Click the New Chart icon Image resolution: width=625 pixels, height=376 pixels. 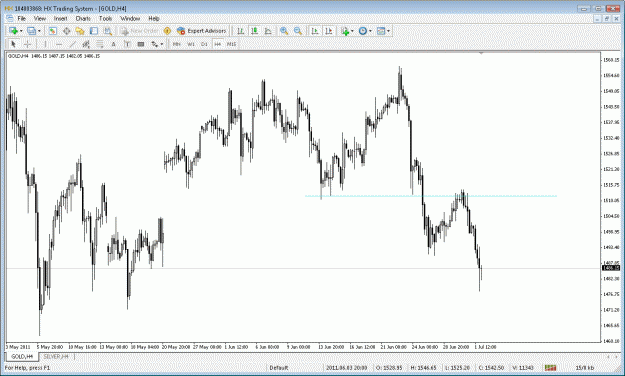(x=13, y=31)
